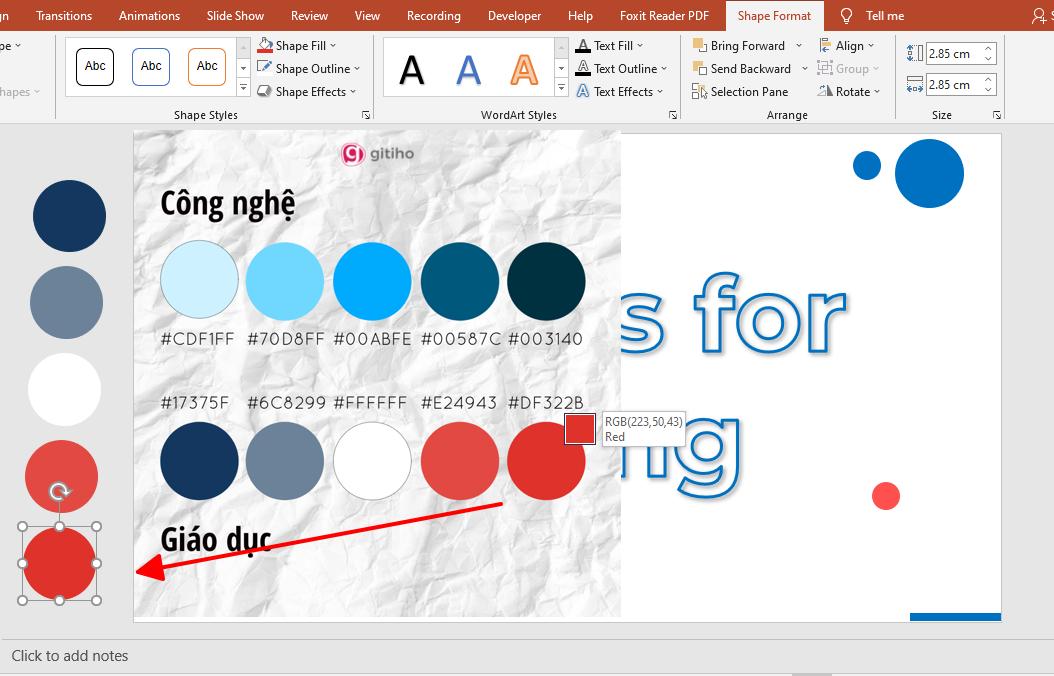Open the Text Effects options
The image size is (1054, 676).
(620, 91)
